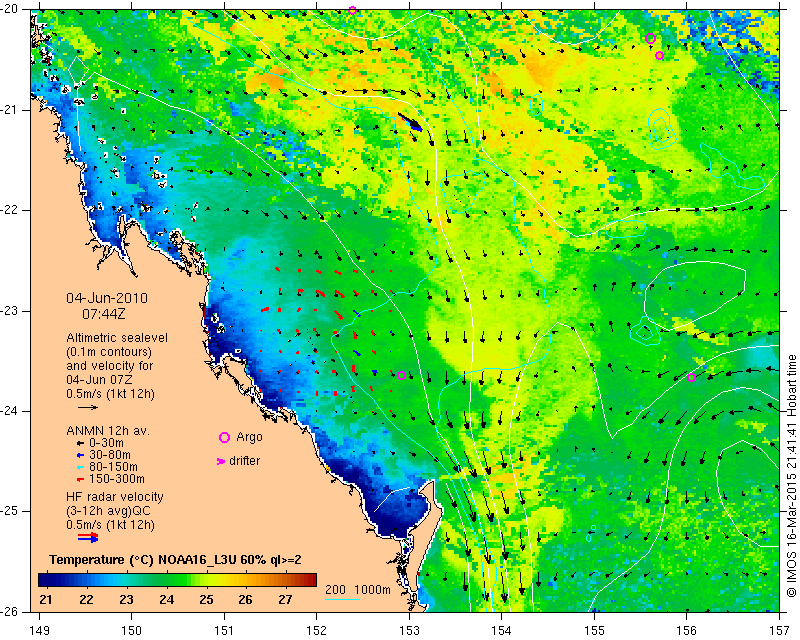Click the large blue ANMN current arrow near -21 latitude
Screen dimensions: 800x640
(410, 122)
